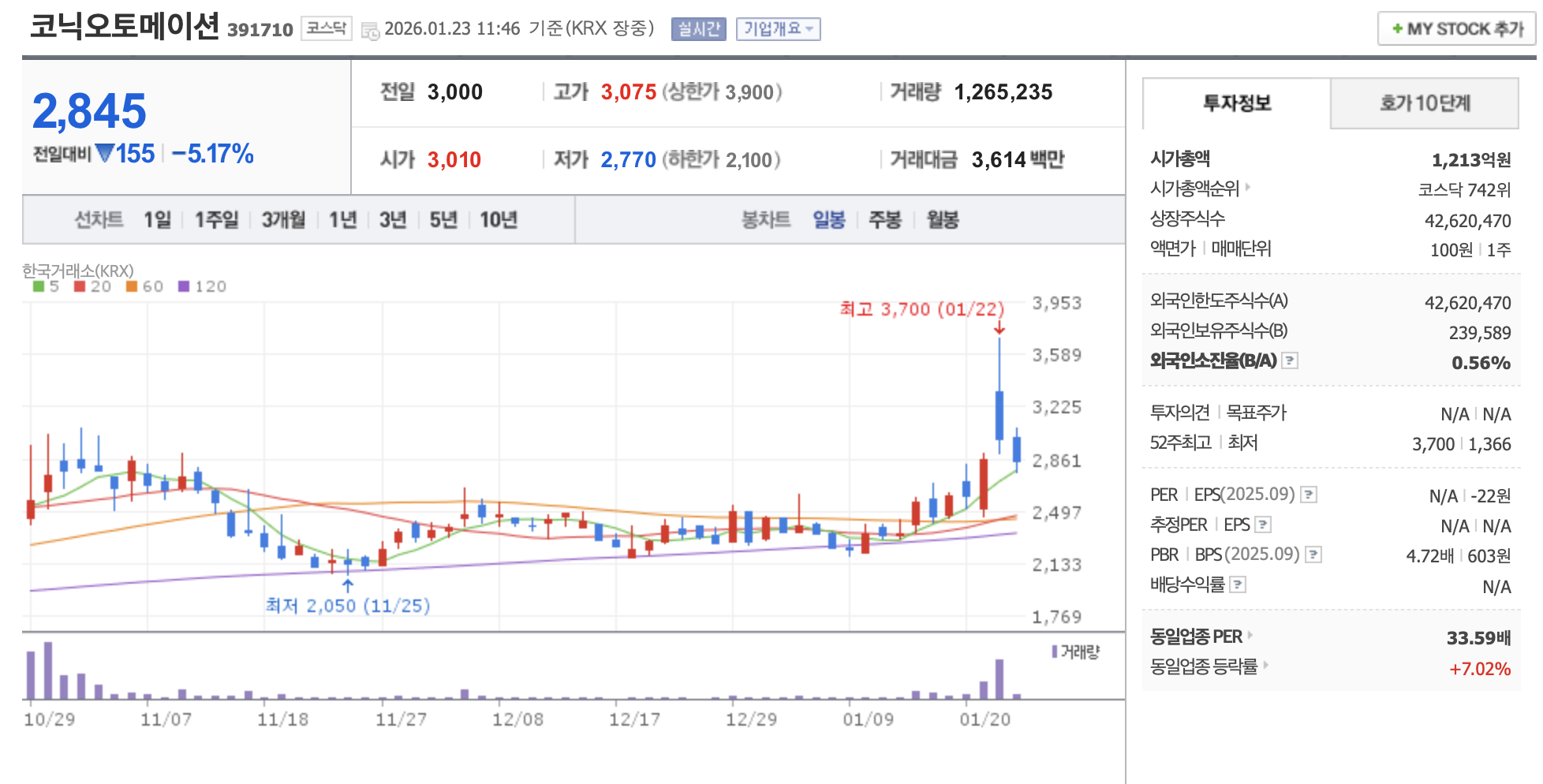The image size is (1543, 784).
Task: Select the 1주일 line chart period
Action: point(216,220)
